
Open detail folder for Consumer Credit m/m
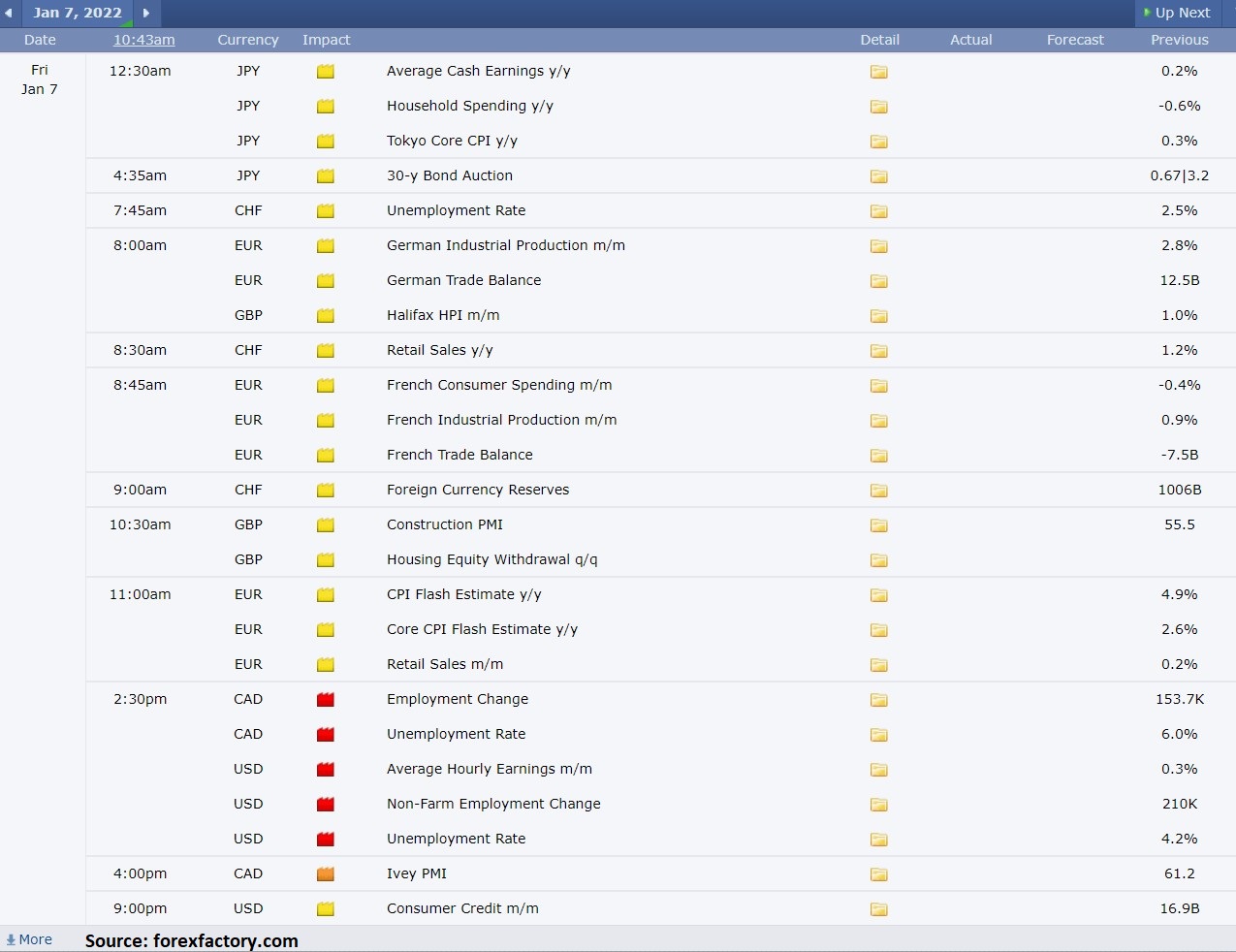[x=879, y=909]
